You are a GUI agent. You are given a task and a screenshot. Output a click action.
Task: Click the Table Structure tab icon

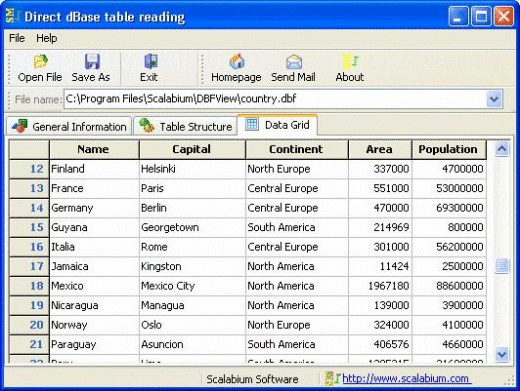147,126
